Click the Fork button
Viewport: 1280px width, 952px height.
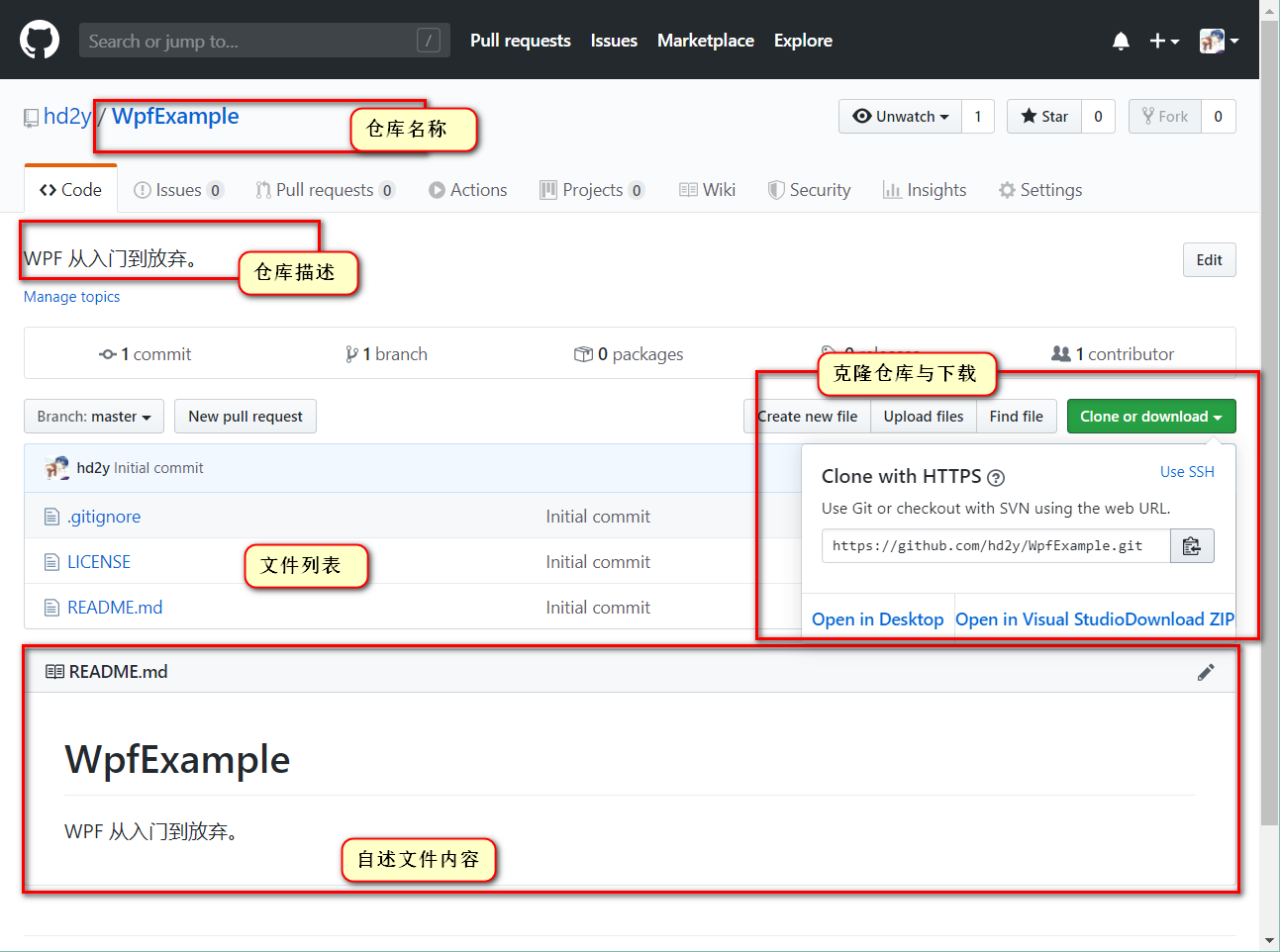(x=1165, y=117)
